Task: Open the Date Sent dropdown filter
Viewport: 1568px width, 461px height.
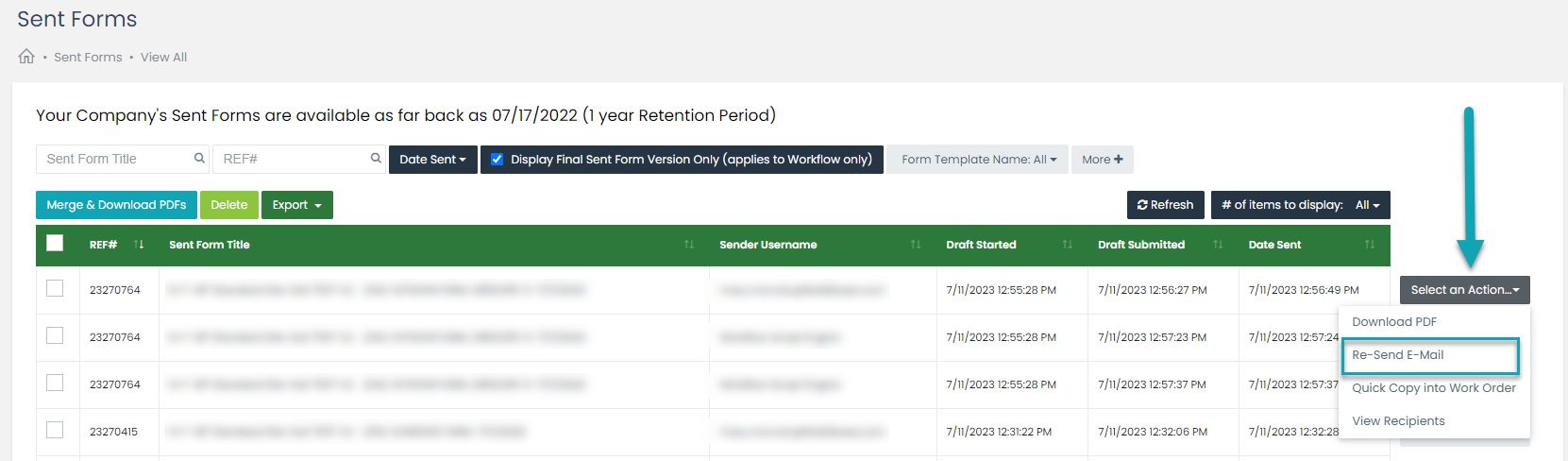Action: 433,160
